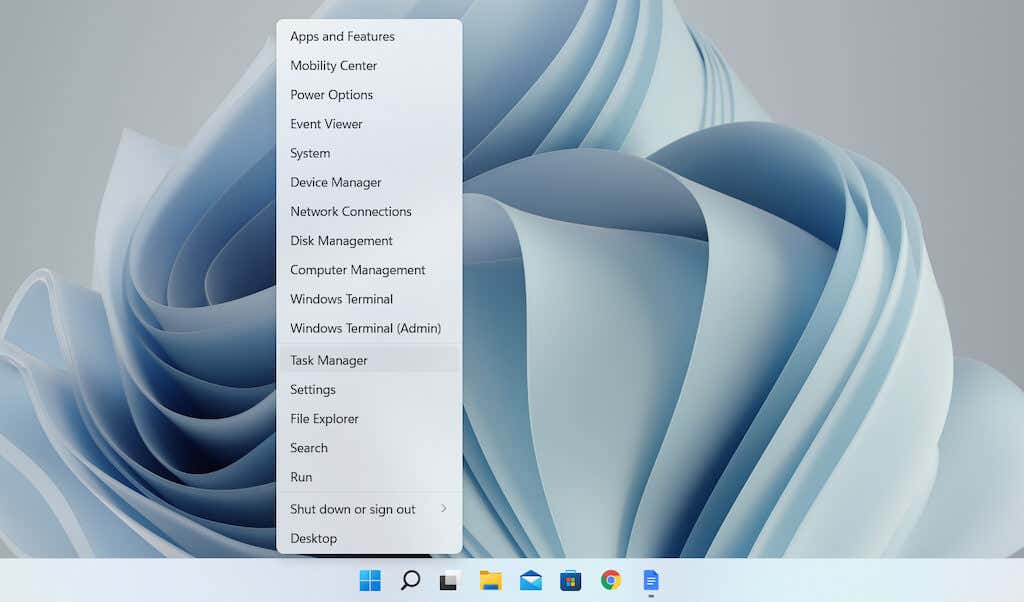Click the Windows Start button
1024x602 pixels.
pyautogui.click(x=370, y=580)
